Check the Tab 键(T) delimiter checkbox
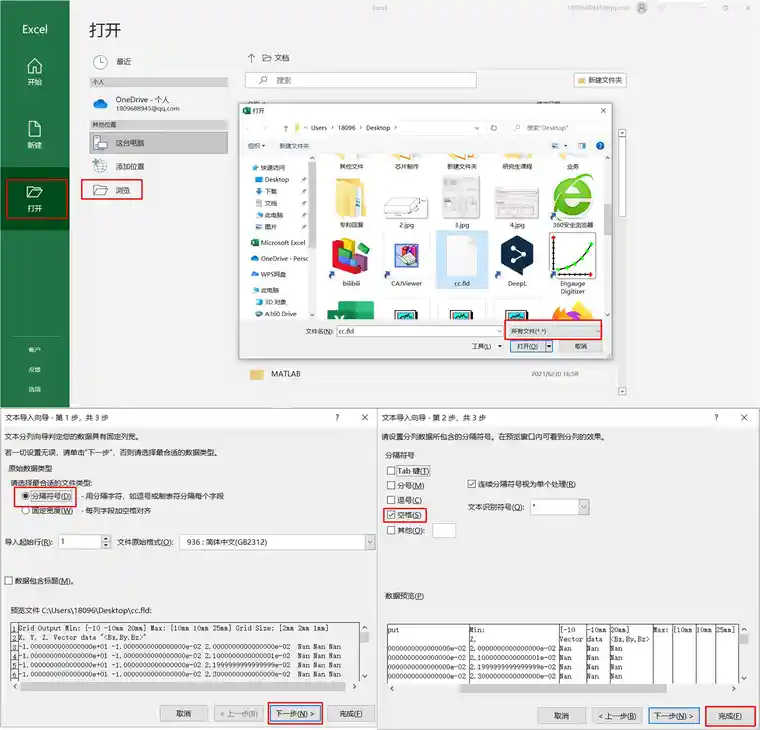Screen dimensions: 760x730 [391, 470]
